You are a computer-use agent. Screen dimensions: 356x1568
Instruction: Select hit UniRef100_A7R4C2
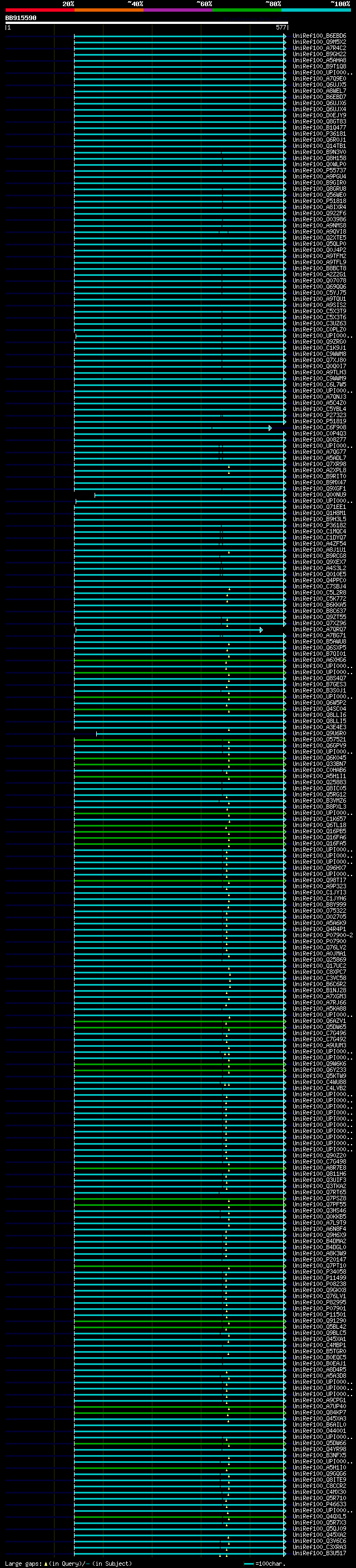point(319,48)
